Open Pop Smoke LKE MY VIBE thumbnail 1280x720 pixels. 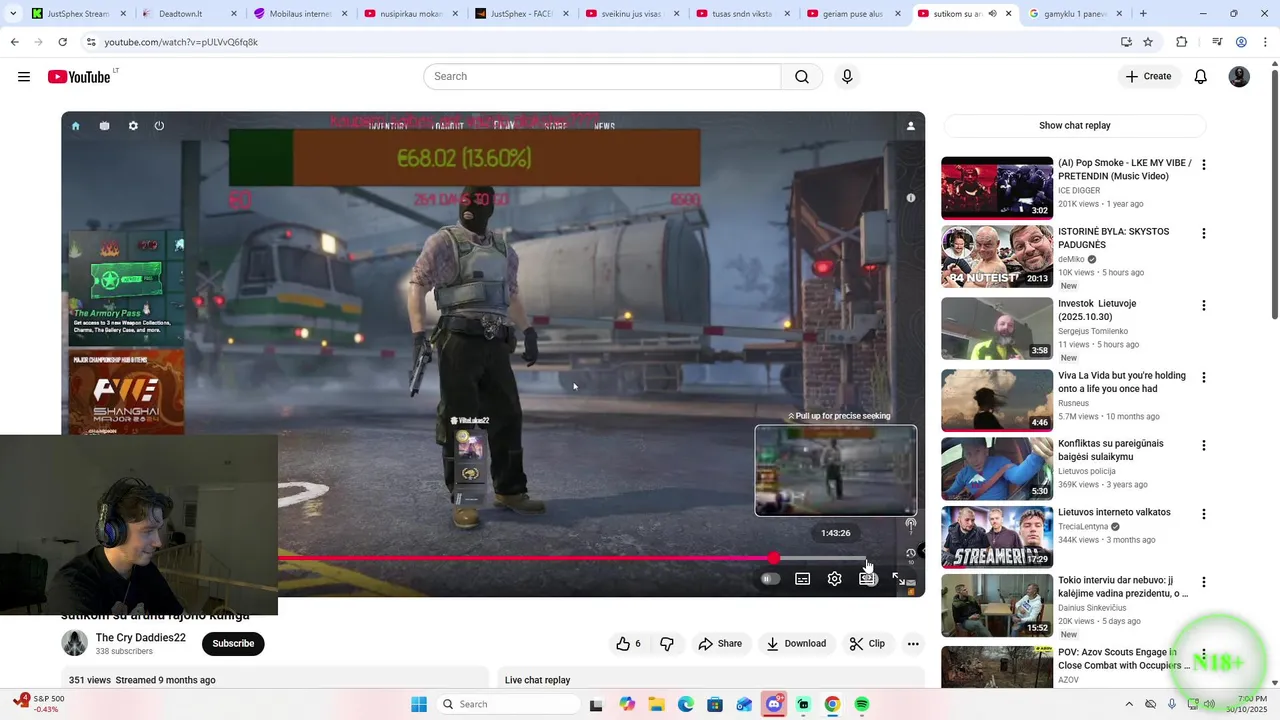point(997,188)
